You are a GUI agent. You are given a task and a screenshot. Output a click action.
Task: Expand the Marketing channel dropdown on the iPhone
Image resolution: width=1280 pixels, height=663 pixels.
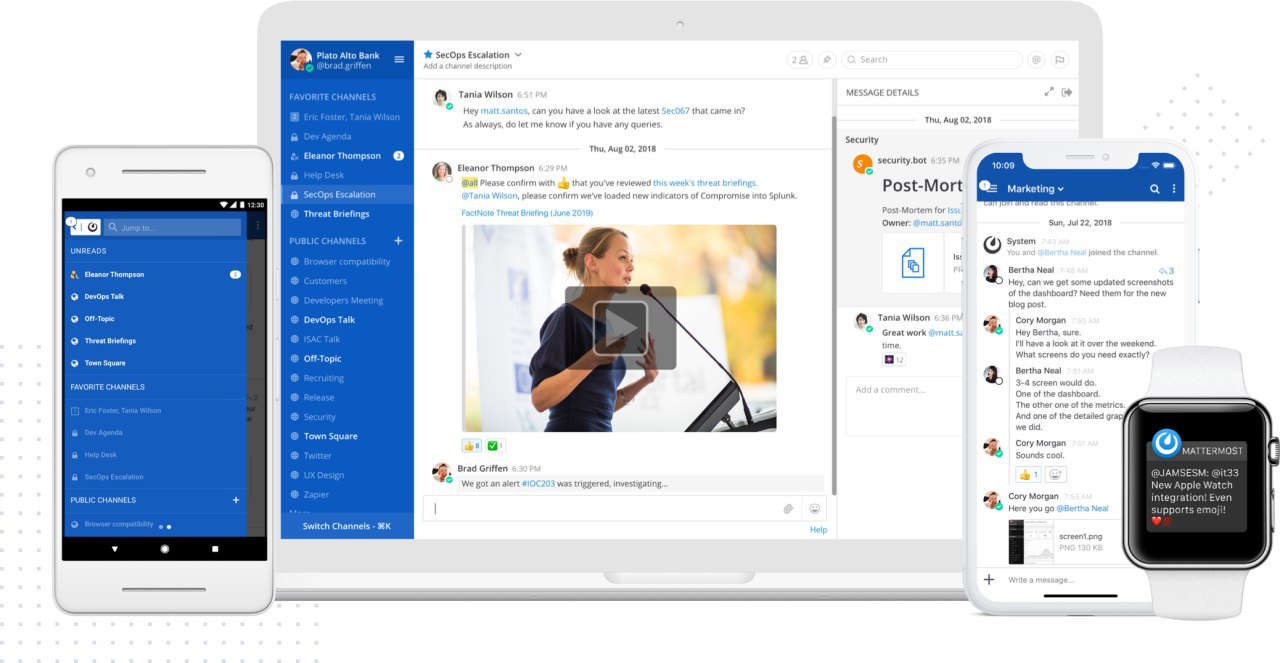1060,189
